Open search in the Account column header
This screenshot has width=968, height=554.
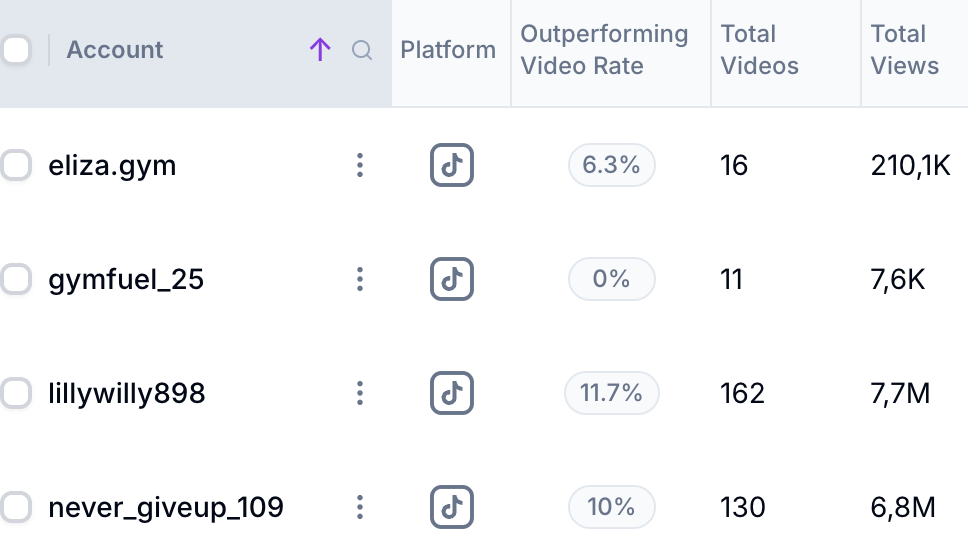[362, 50]
